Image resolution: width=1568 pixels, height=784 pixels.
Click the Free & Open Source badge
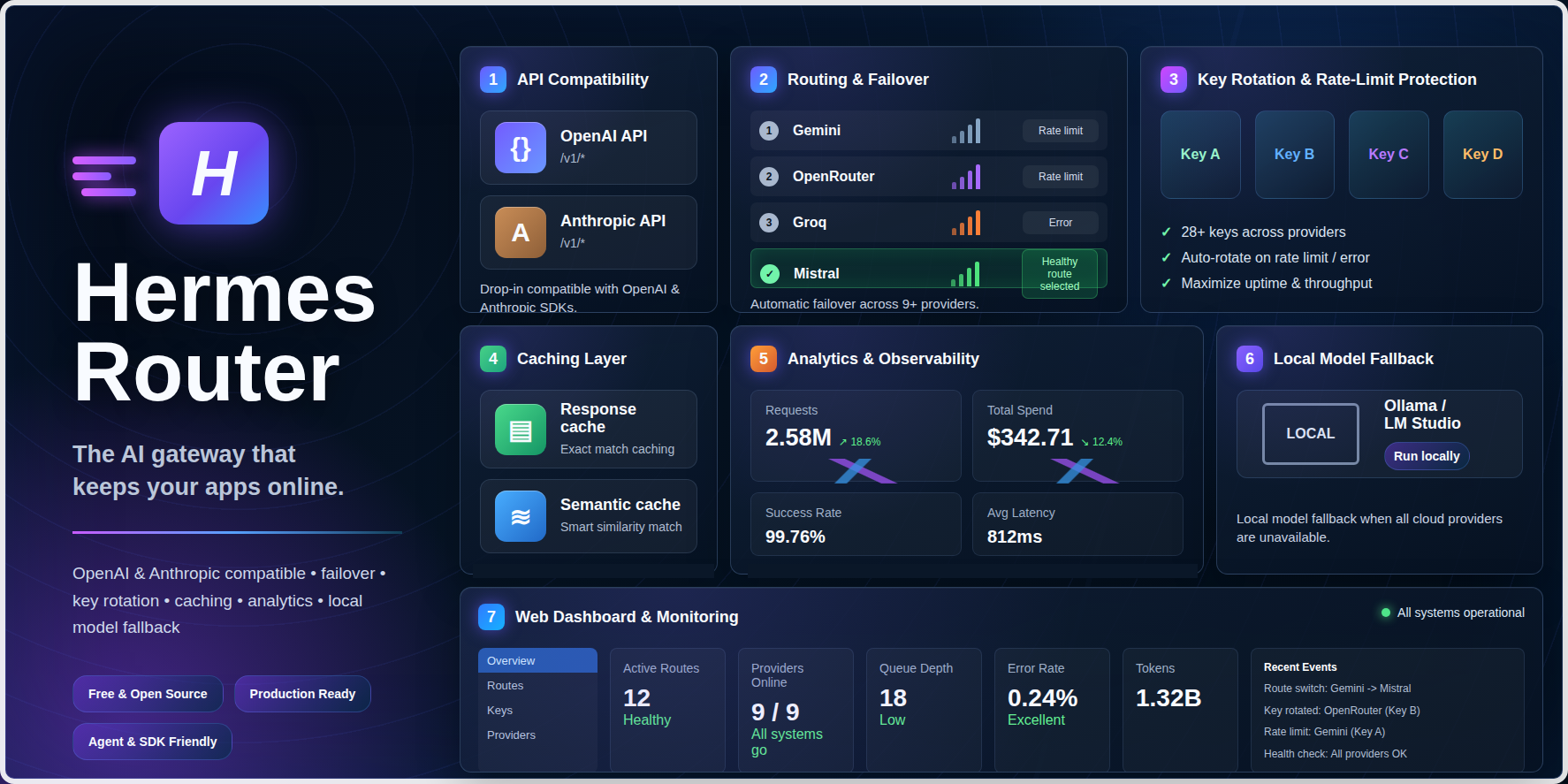pos(148,694)
